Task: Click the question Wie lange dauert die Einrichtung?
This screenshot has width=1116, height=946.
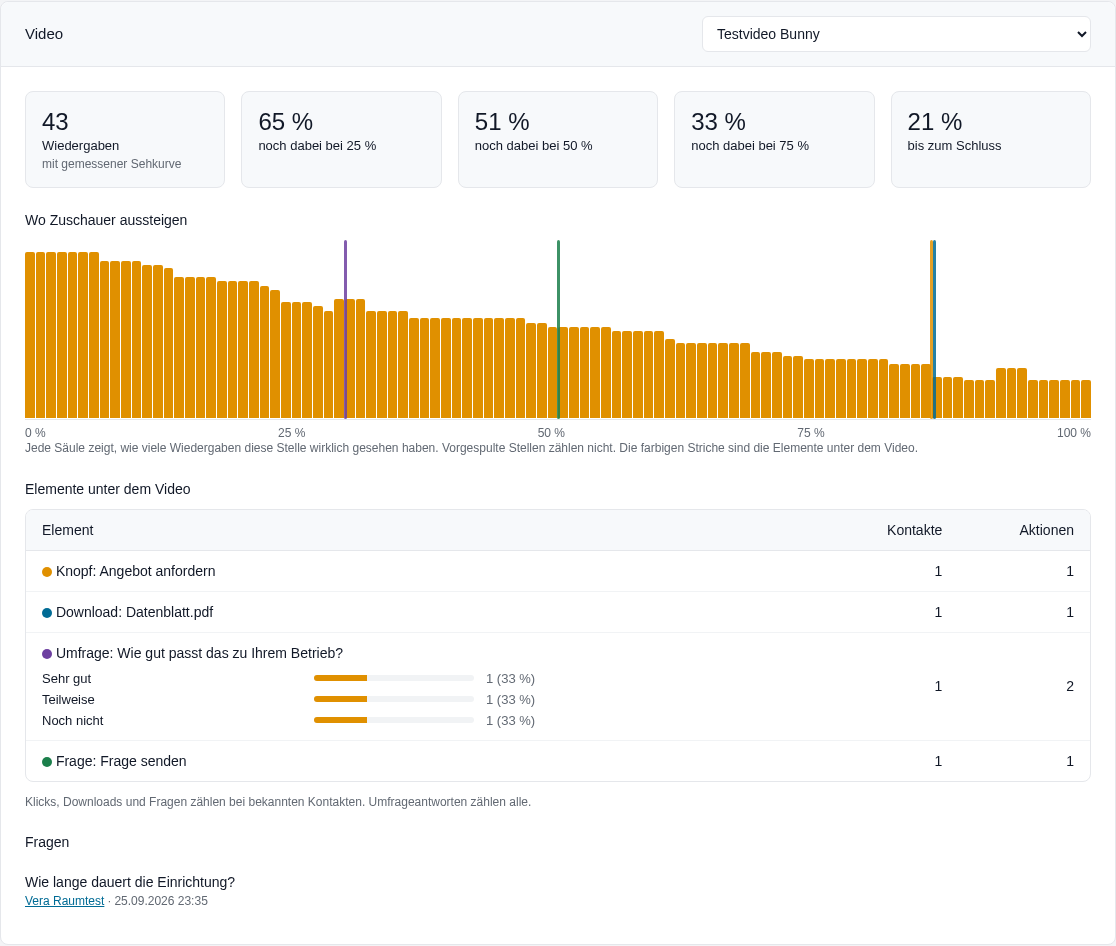Action: (130, 882)
